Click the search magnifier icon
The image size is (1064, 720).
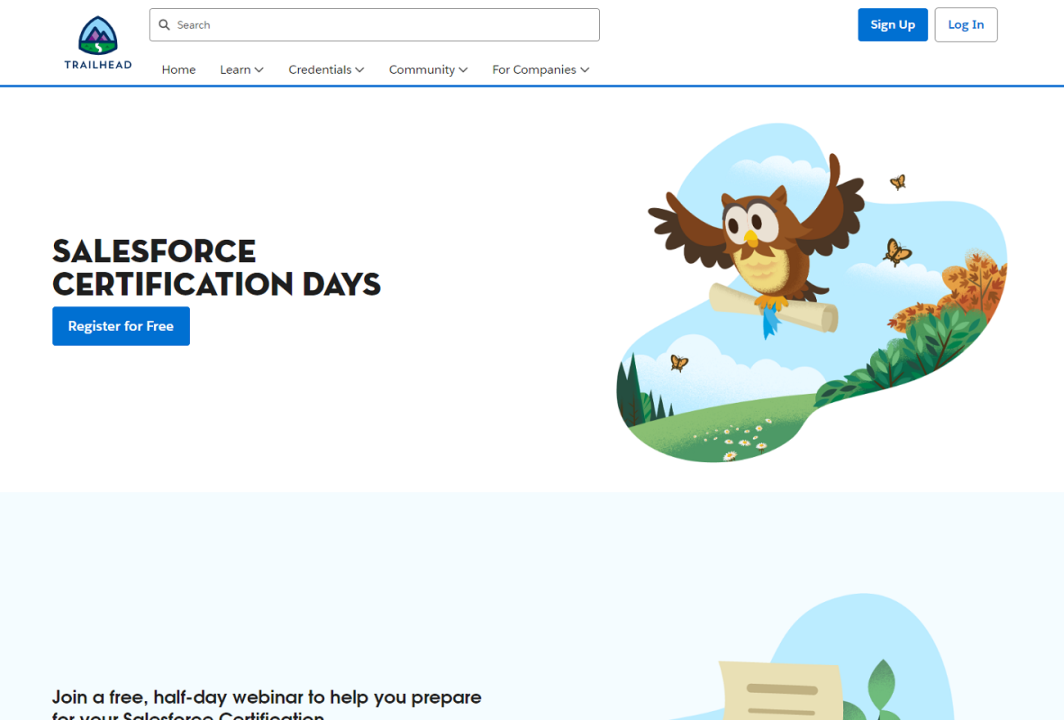[x=164, y=24]
